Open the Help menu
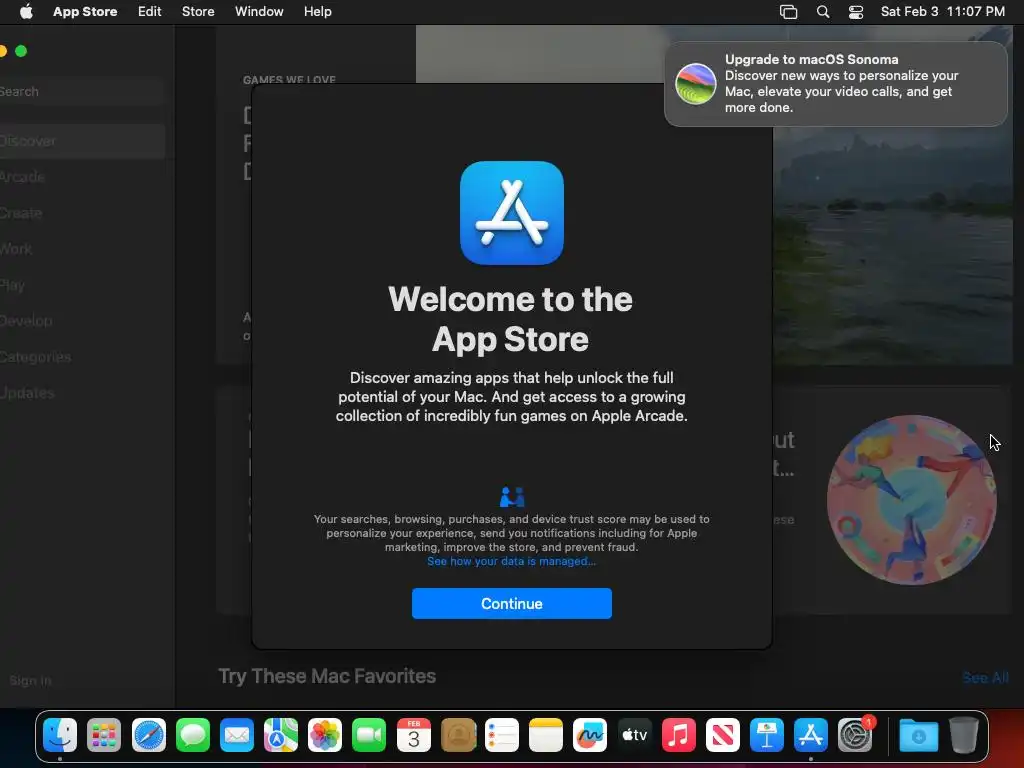The width and height of the screenshot is (1024, 768). tap(317, 12)
